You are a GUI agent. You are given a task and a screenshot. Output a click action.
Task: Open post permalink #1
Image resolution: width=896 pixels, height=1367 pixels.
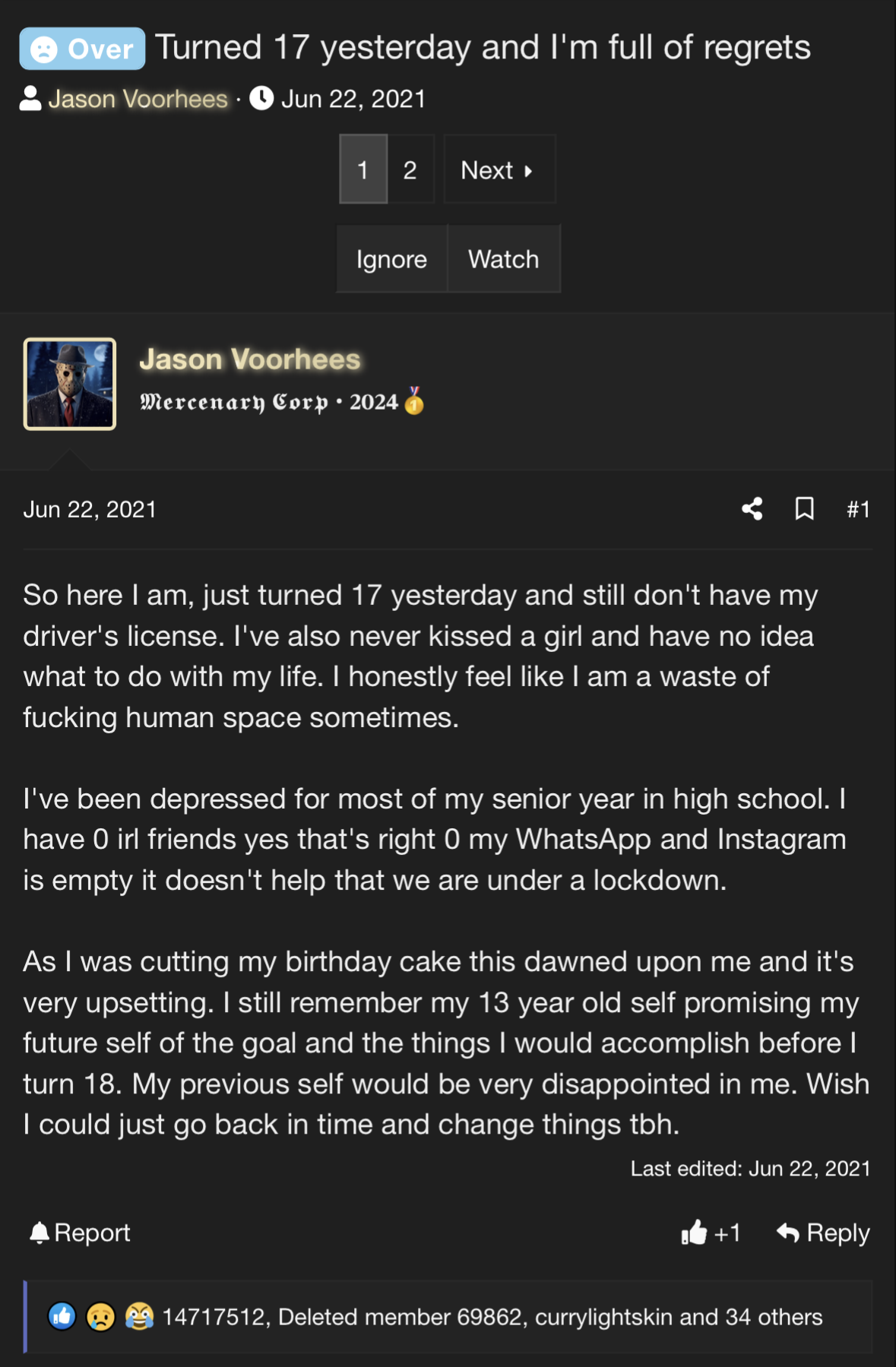tap(858, 509)
